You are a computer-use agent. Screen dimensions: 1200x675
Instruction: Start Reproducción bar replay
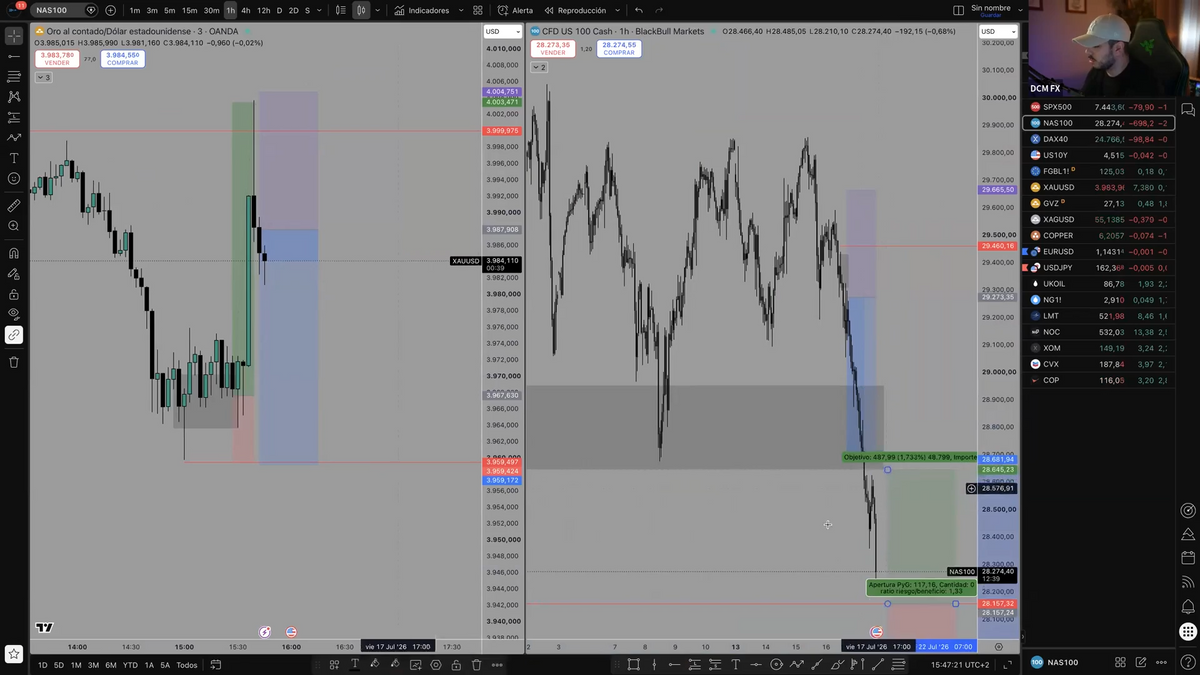[575, 10]
